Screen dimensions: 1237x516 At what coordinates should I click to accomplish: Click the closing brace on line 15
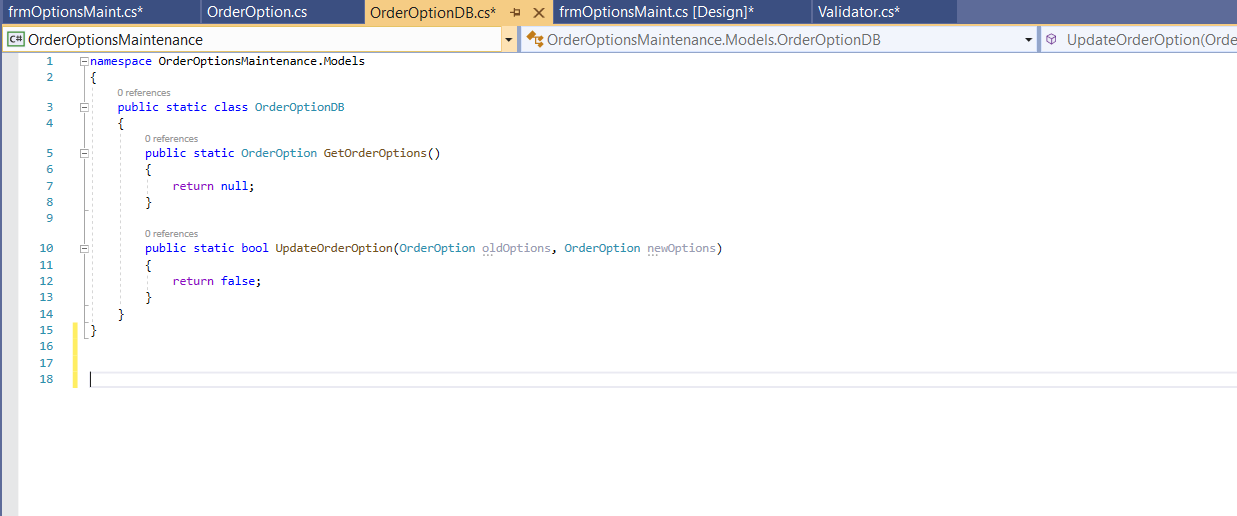pyautogui.click(x=93, y=330)
